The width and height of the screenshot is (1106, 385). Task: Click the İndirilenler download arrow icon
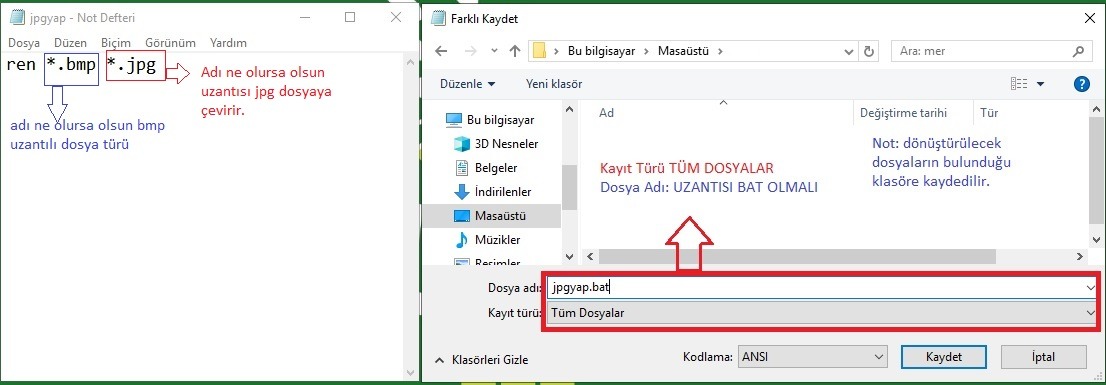[462, 192]
